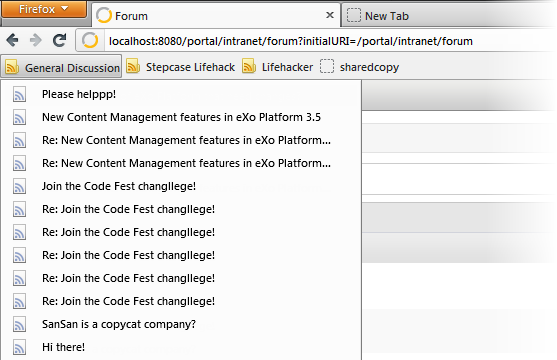The width and height of the screenshot is (557, 360).
Task: Expand the Lifehacker feed bookmark
Action: click(x=277, y=67)
